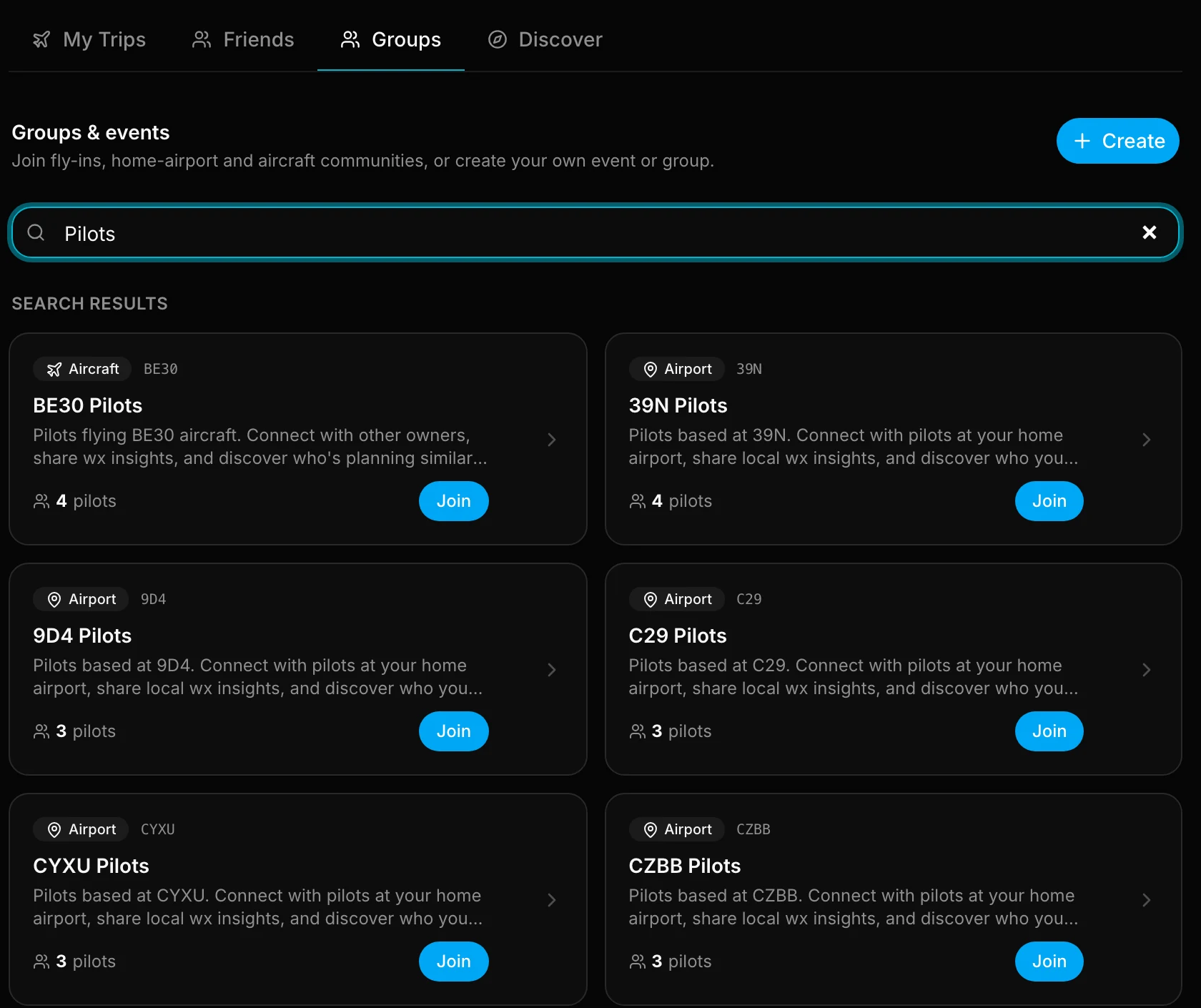Click the 39N Pilots heading
The width and height of the screenshot is (1201, 1008).
[x=678, y=405]
